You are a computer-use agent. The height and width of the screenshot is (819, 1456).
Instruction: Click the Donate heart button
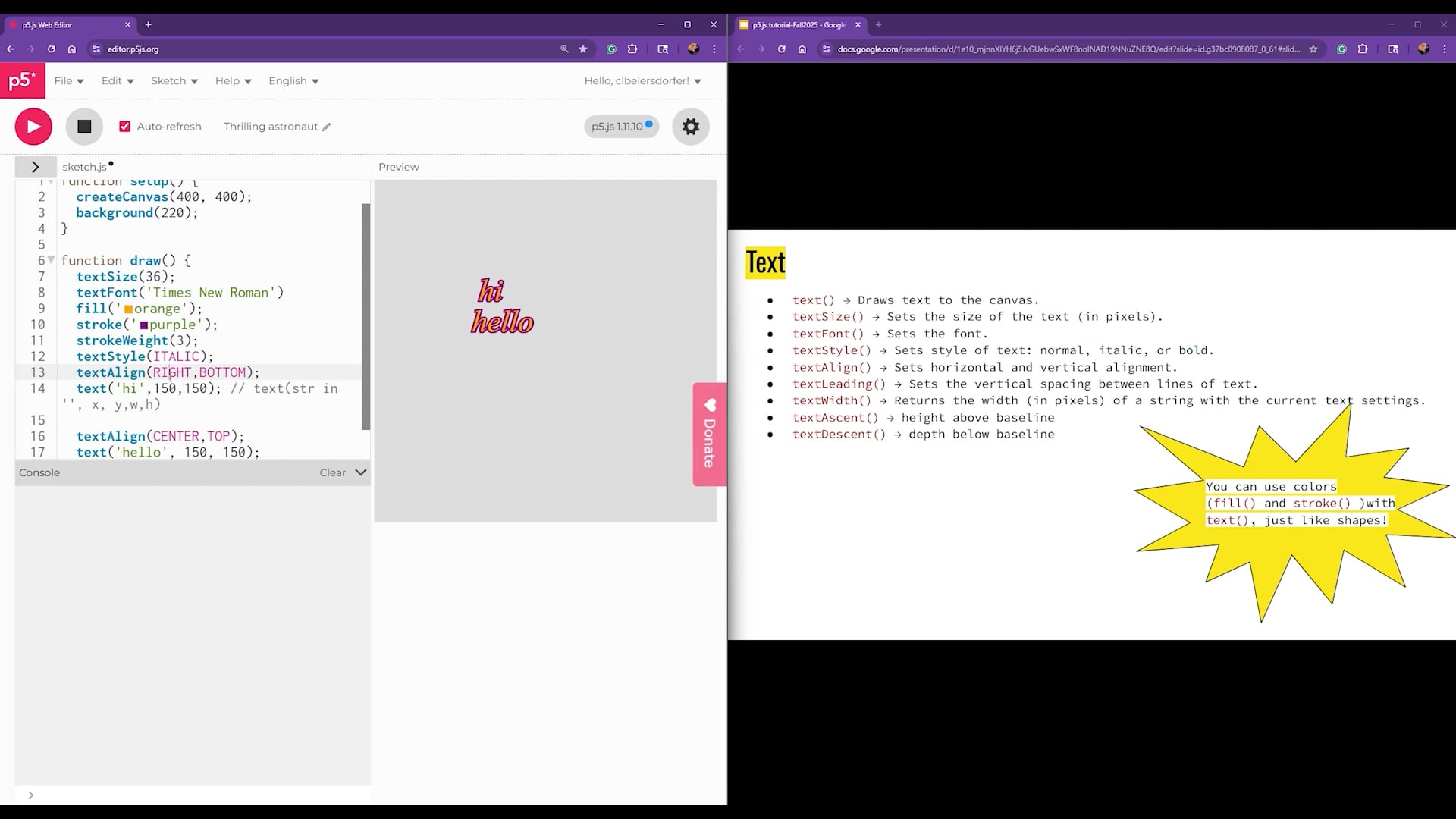pyautogui.click(x=710, y=434)
